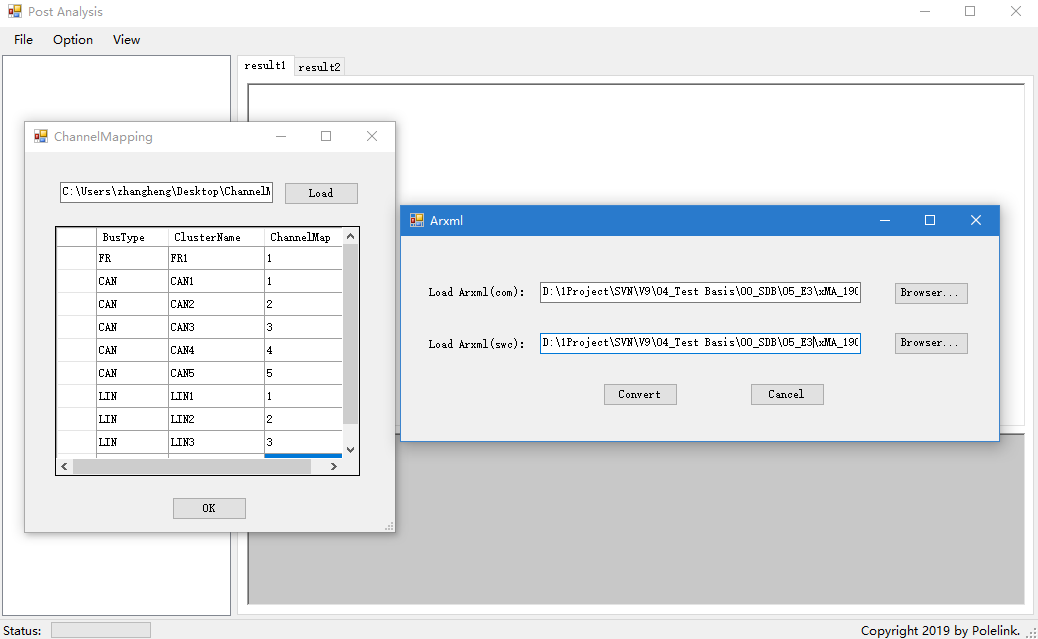The image size is (1038, 639).
Task: Click the Load button in ChannelMapping
Action: [x=321, y=193]
